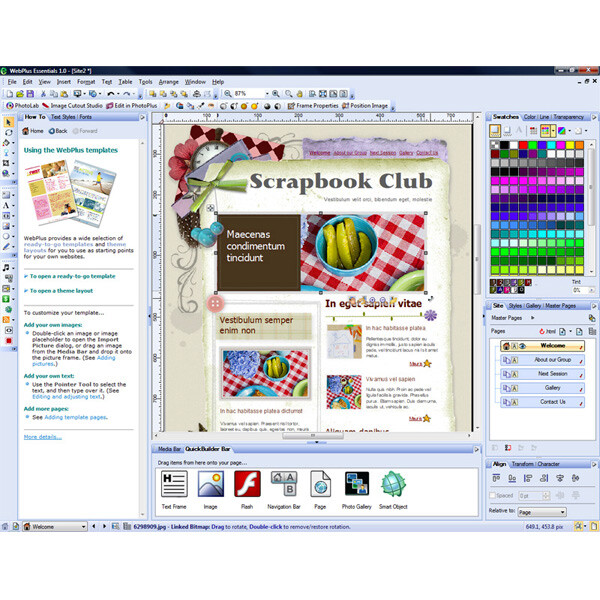Click Edit in PhotoPlus
Viewport: 600px width, 600px height.
click(132, 106)
